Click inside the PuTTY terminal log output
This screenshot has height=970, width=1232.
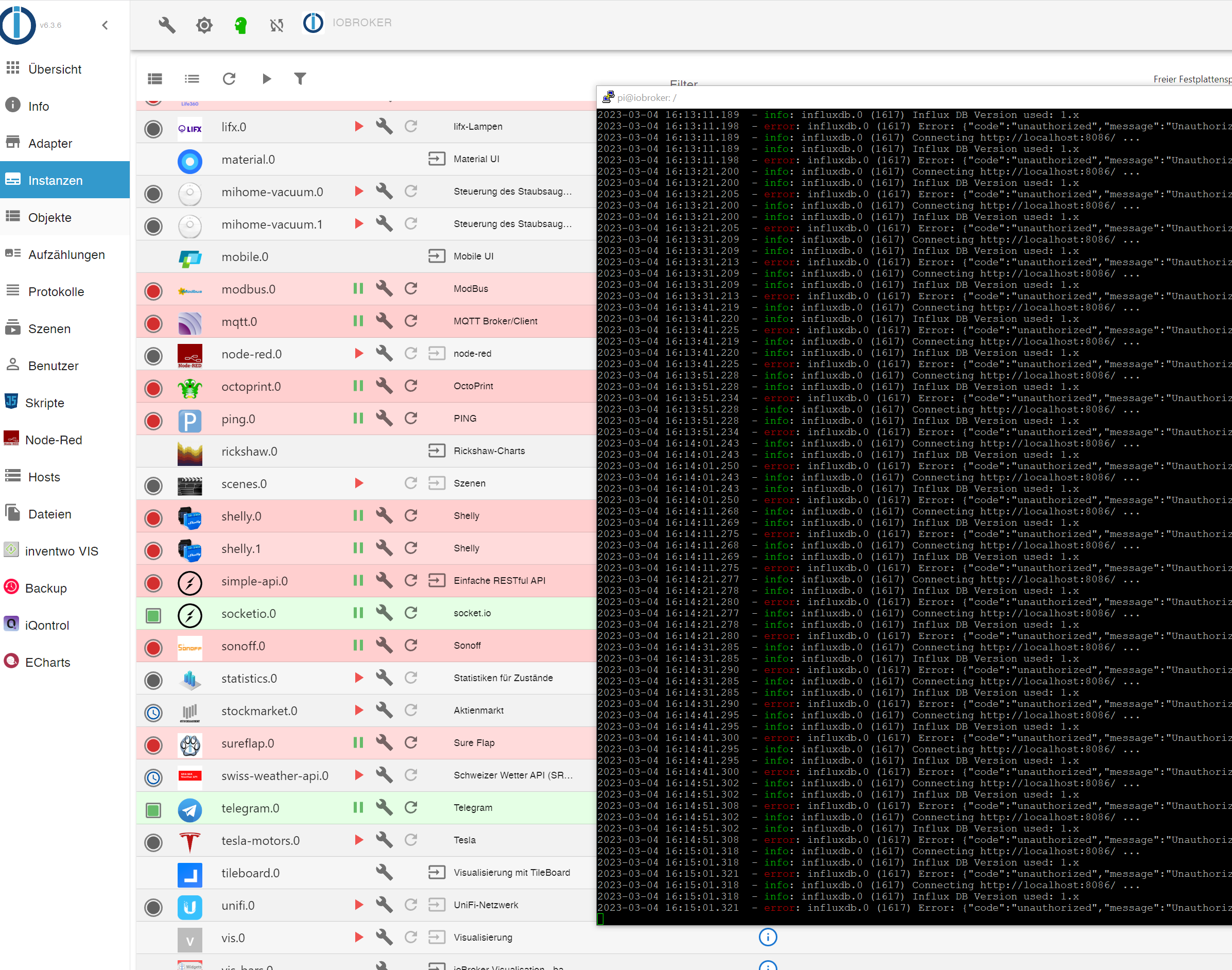[908, 511]
